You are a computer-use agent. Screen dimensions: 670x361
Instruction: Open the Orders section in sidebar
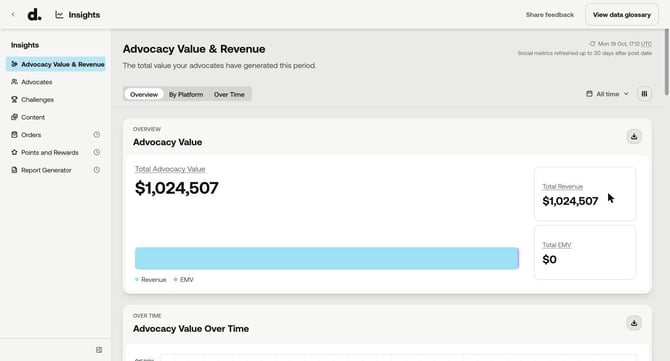pyautogui.click(x=56, y=135)
